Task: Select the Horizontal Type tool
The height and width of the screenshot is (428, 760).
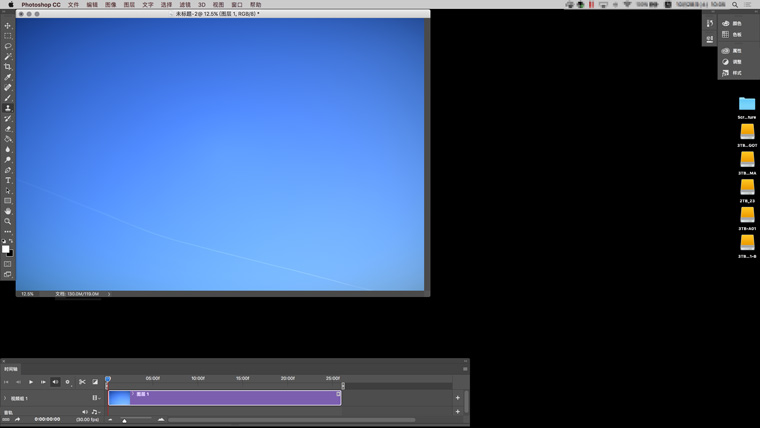Action: click(x=8, y=180)
